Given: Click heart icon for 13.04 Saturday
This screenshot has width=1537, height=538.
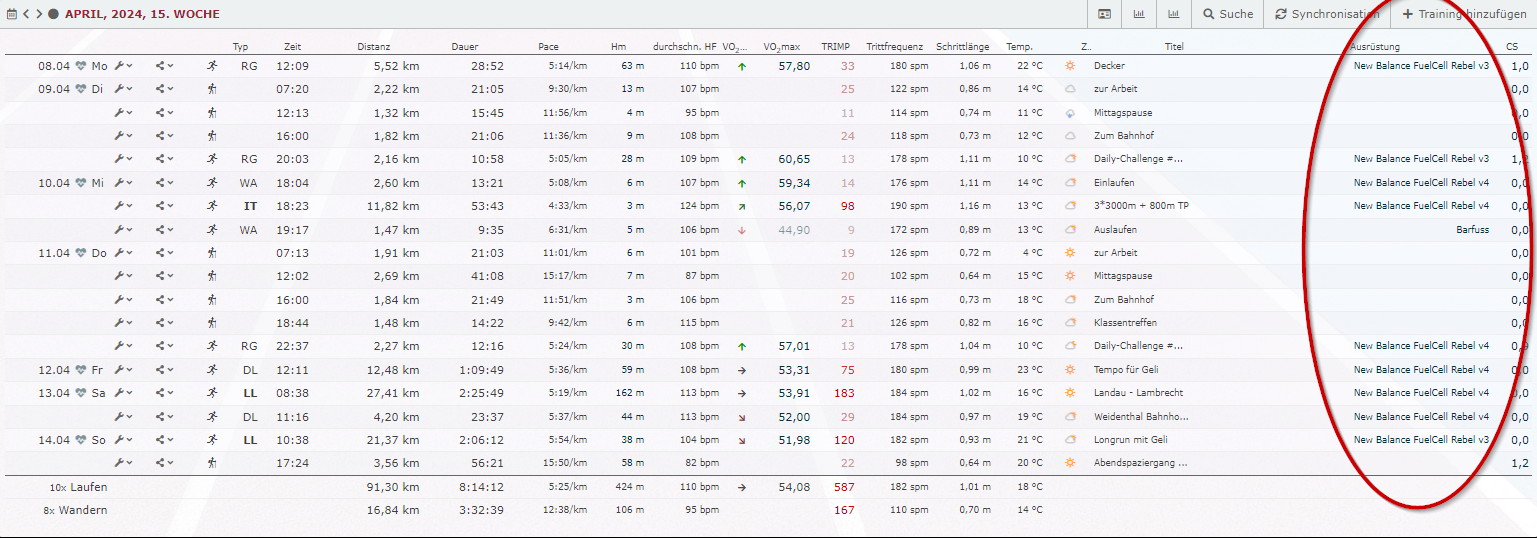Looking at the screenshot, I should pyautogui.click(x=81, y=393).
